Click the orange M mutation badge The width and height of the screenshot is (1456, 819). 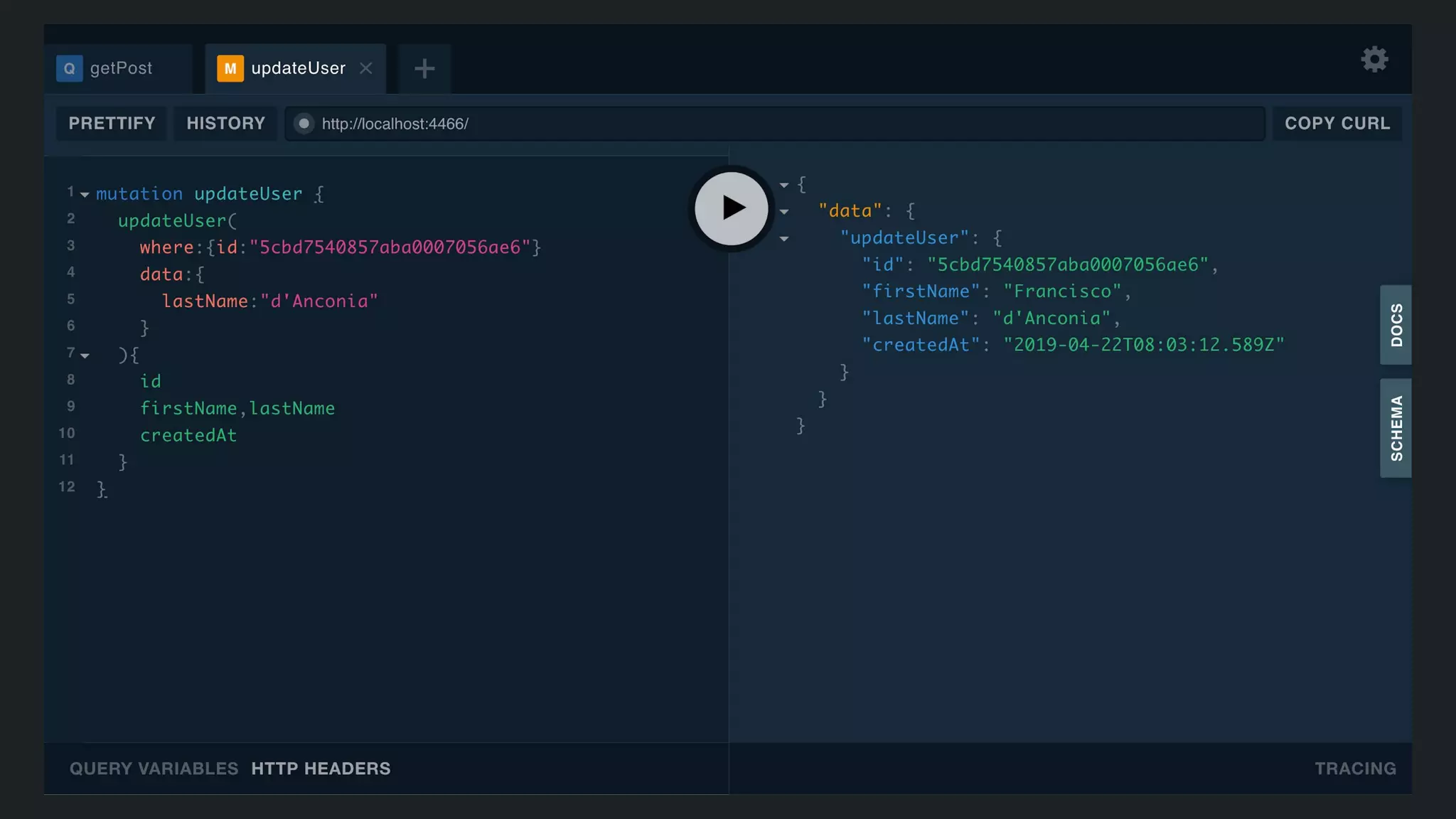click(230, 68)
